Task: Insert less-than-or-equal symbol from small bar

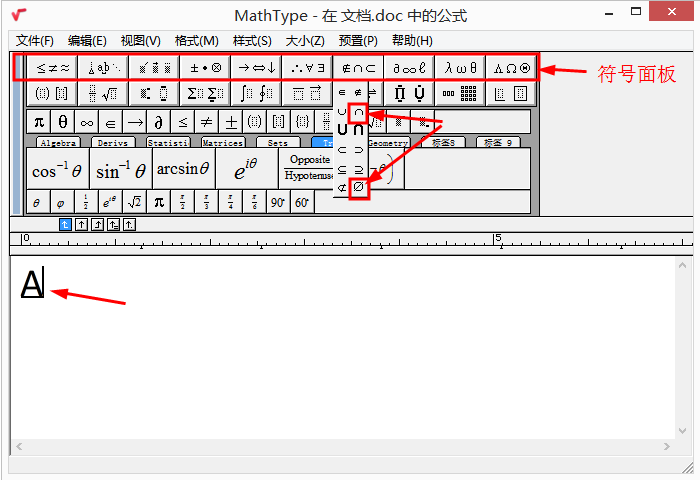Action: [x=183, y=121]
